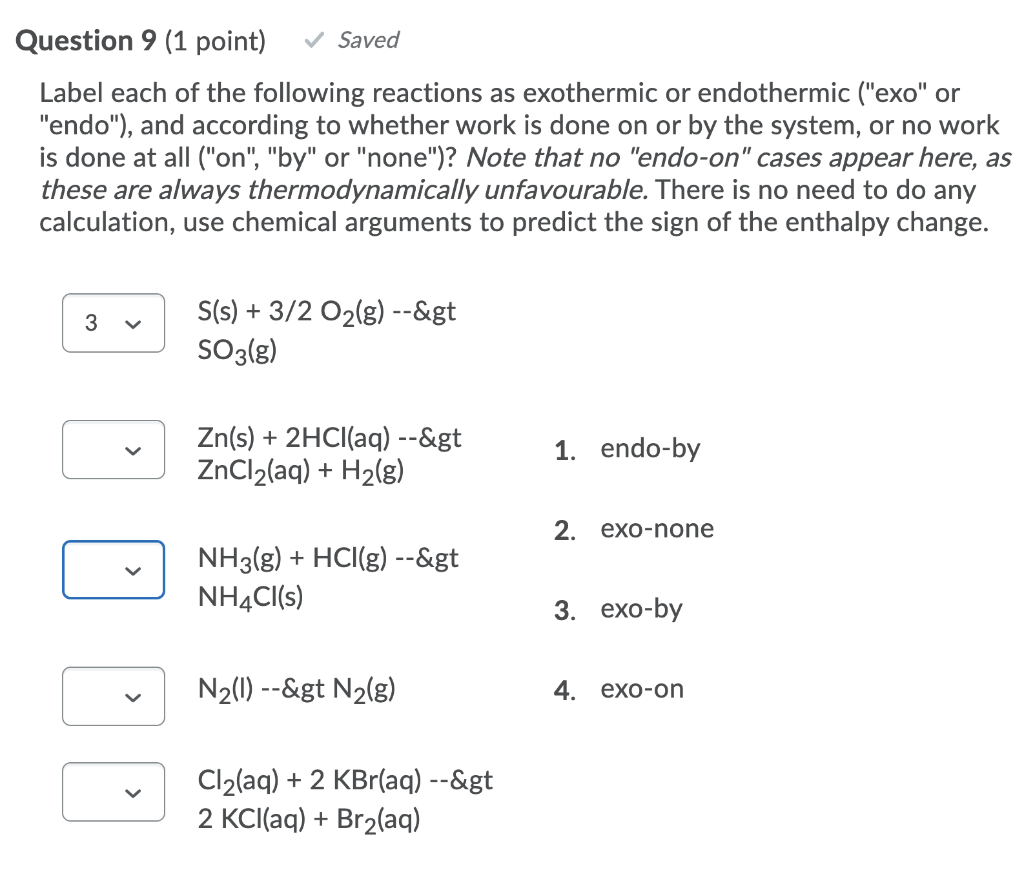Click the N2(l) to N2(g) equation text
Screen dimensions: 1024x872
click(295, 689)
